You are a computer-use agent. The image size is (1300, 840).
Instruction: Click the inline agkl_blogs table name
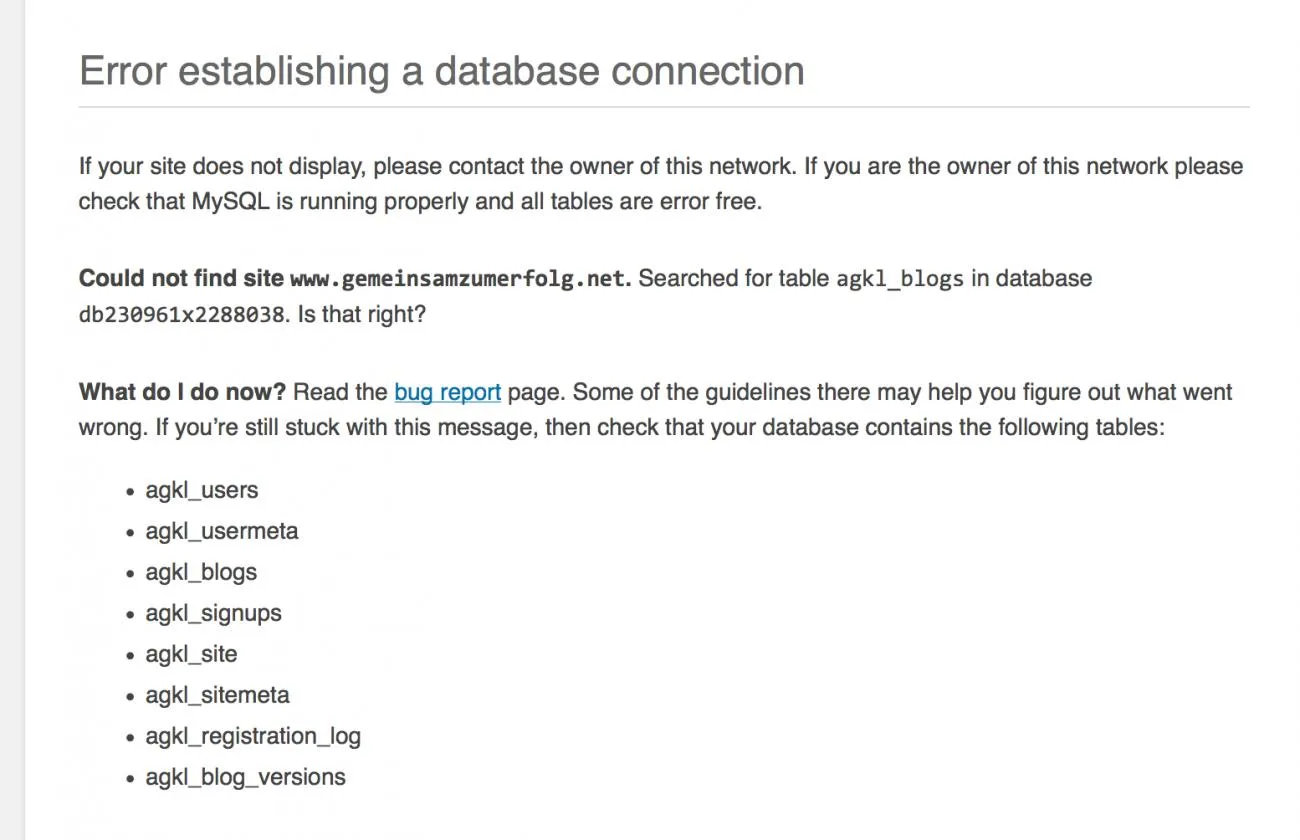tap(900, 279)
